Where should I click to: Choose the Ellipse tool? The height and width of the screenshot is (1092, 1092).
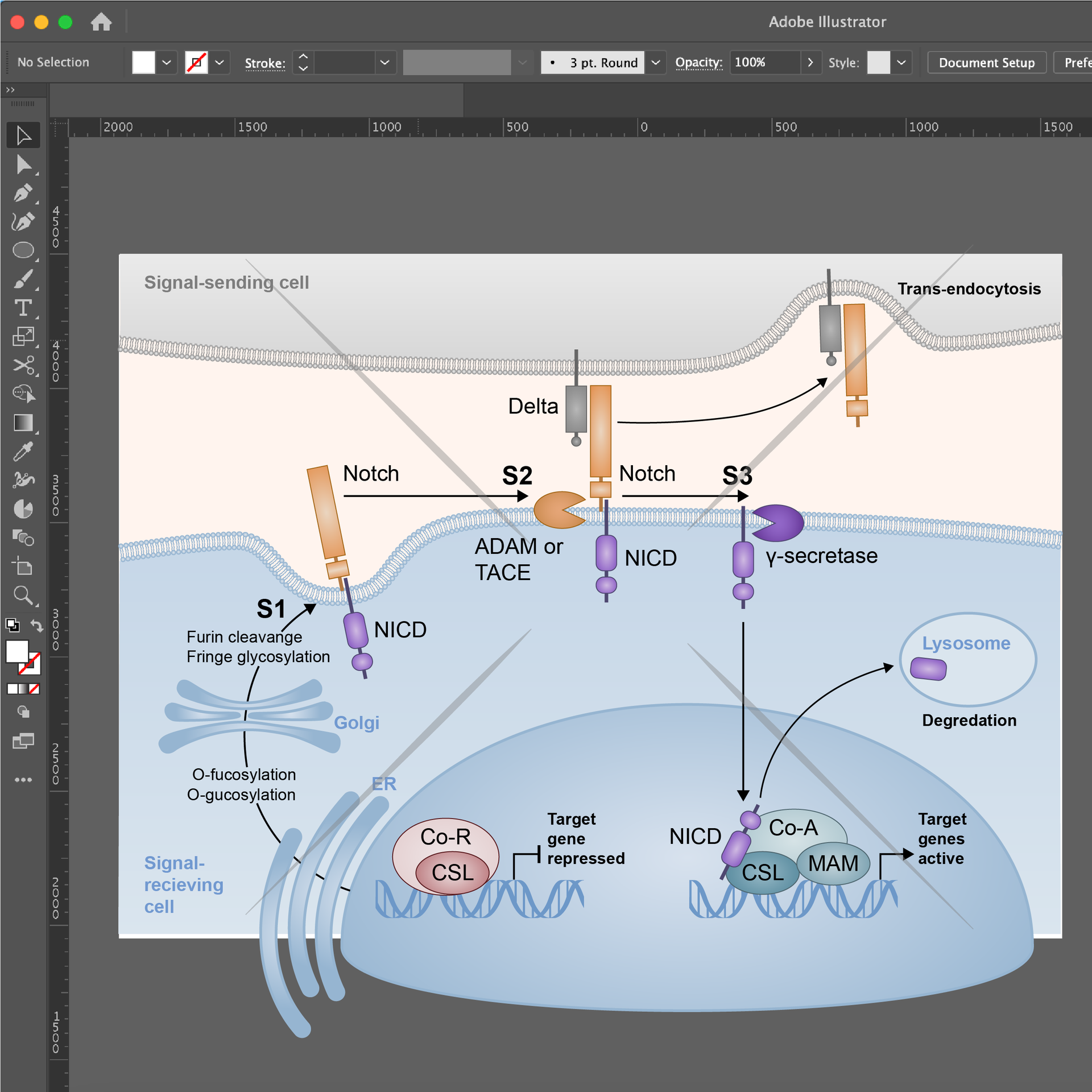coord(23,250)
